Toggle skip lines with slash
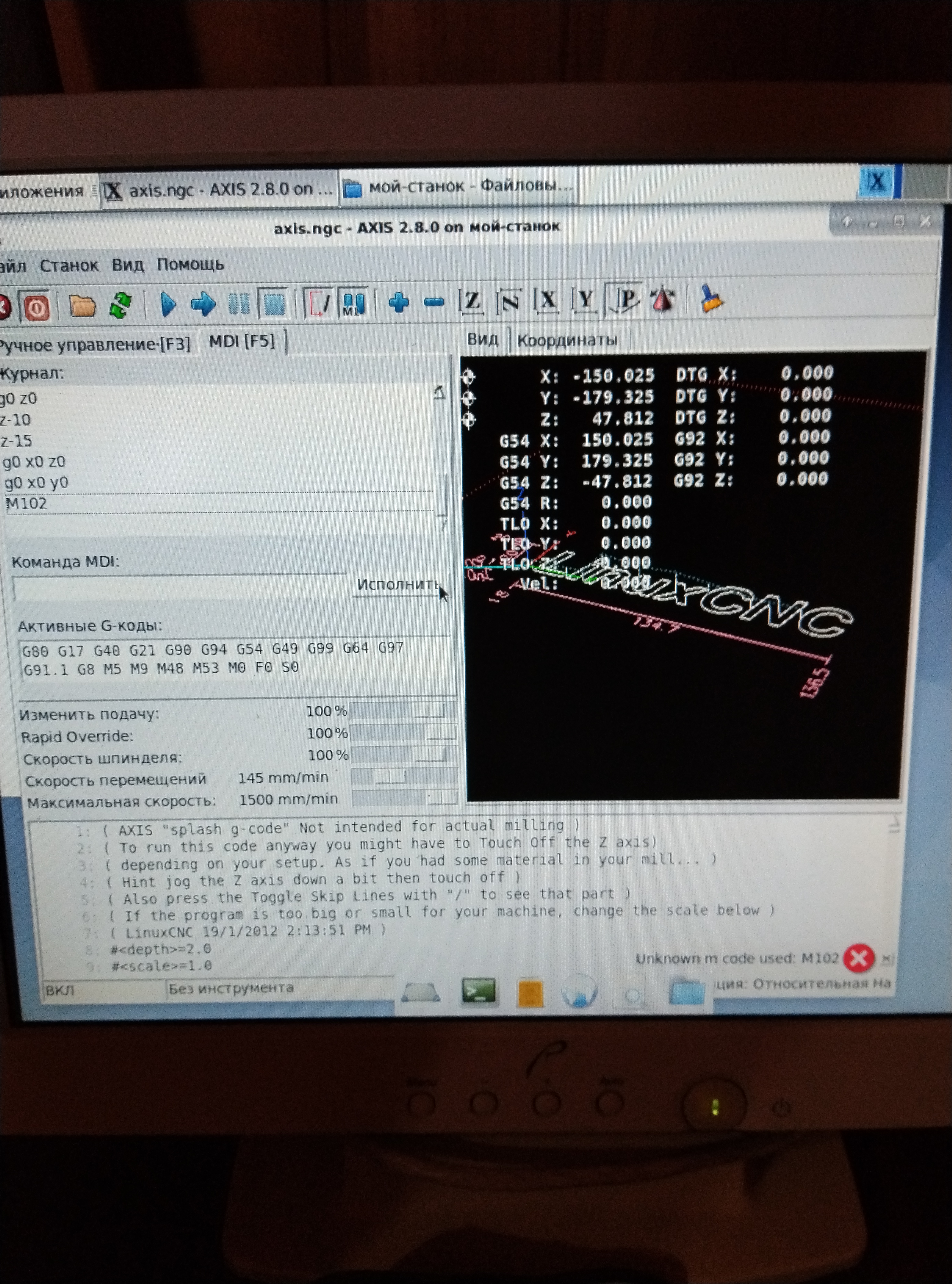952x1284 pixels. click(x=319, y=303)
